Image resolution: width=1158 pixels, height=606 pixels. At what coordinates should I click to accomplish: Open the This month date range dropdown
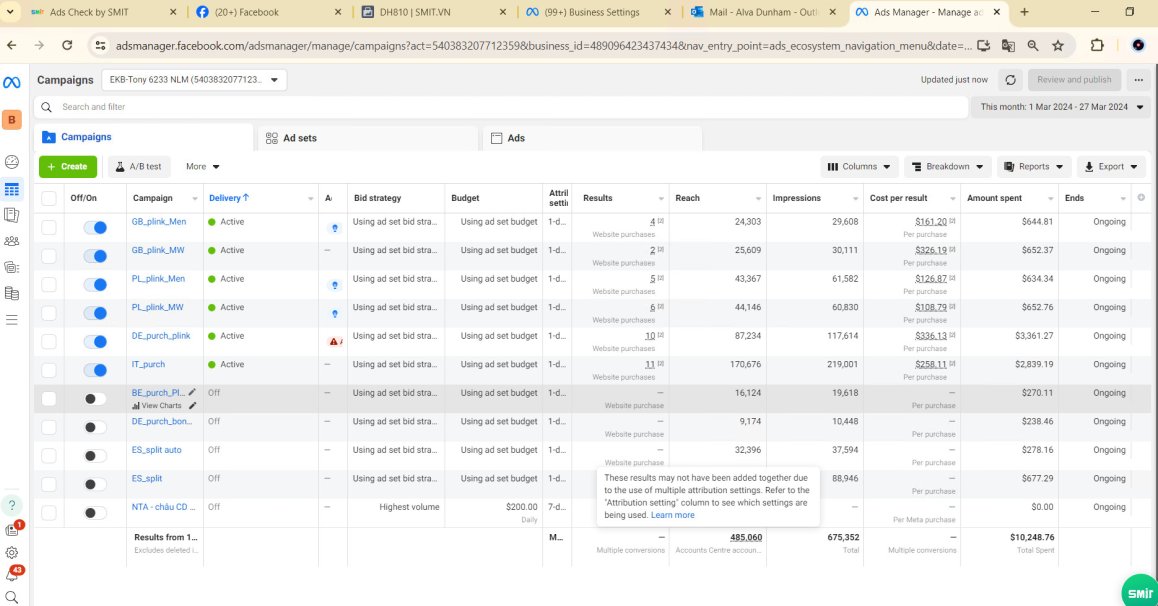coord(1061,107)
